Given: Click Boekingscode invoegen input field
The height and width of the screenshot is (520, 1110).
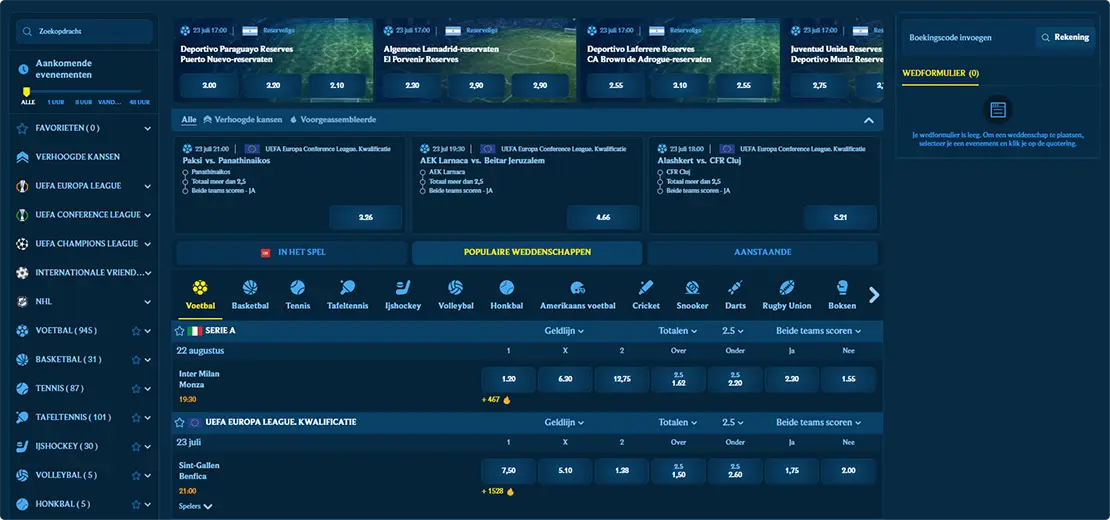Looking at the screenshot, I should [x=966, y=37].
